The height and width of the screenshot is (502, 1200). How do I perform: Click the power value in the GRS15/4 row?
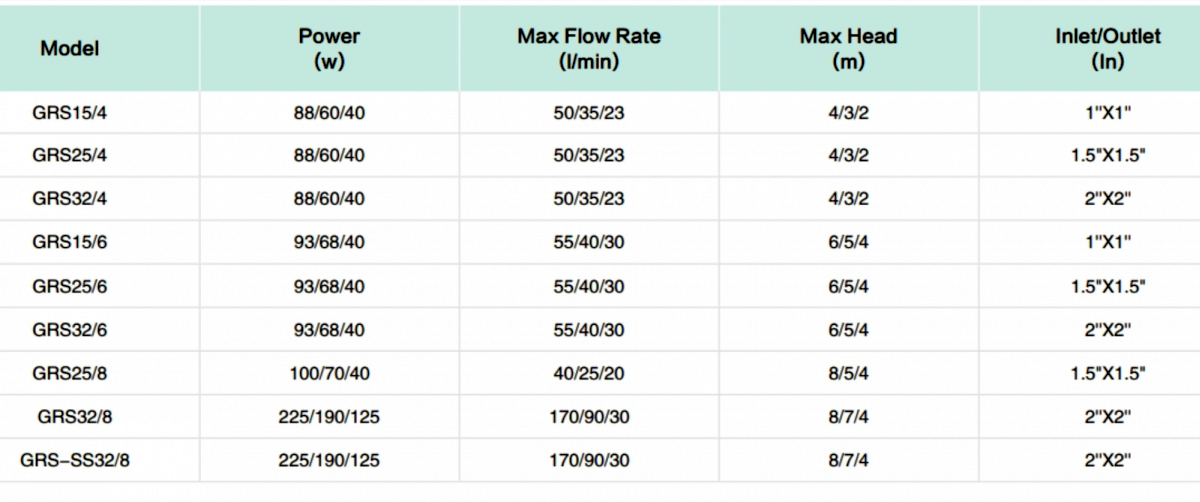point(329,112)
